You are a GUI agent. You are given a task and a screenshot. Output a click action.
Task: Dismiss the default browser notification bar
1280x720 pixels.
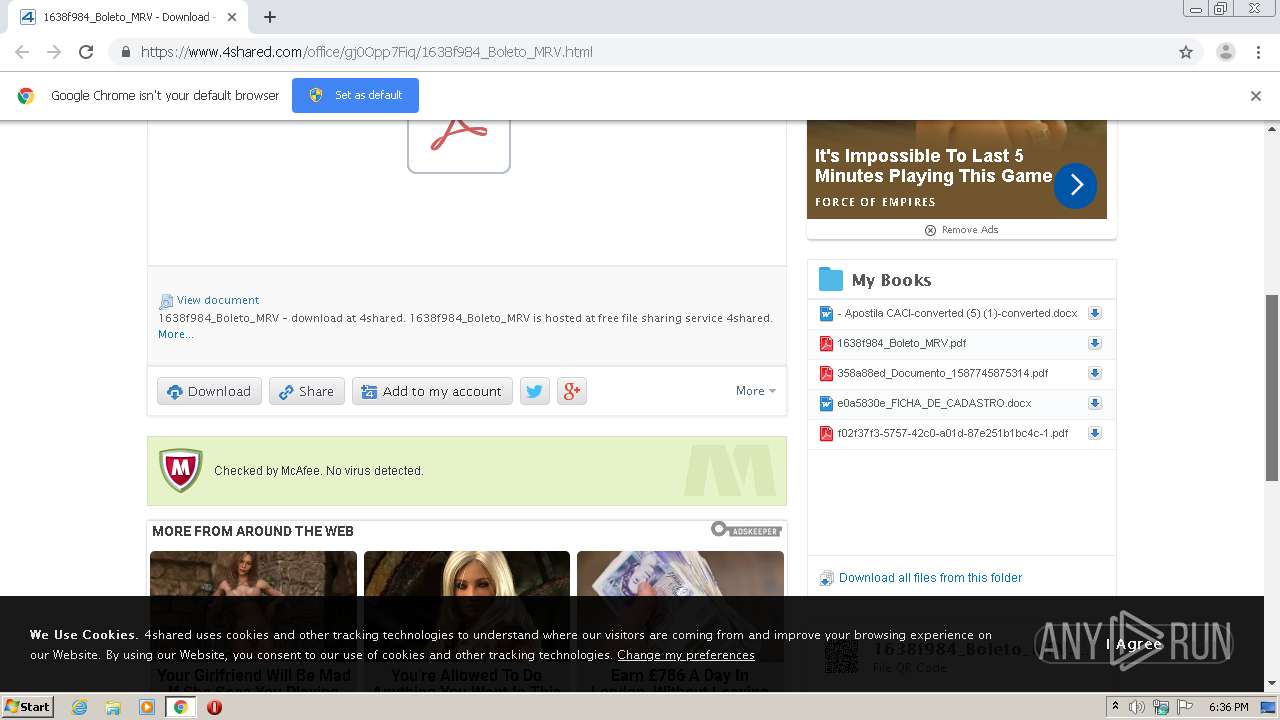(1256, 96)
